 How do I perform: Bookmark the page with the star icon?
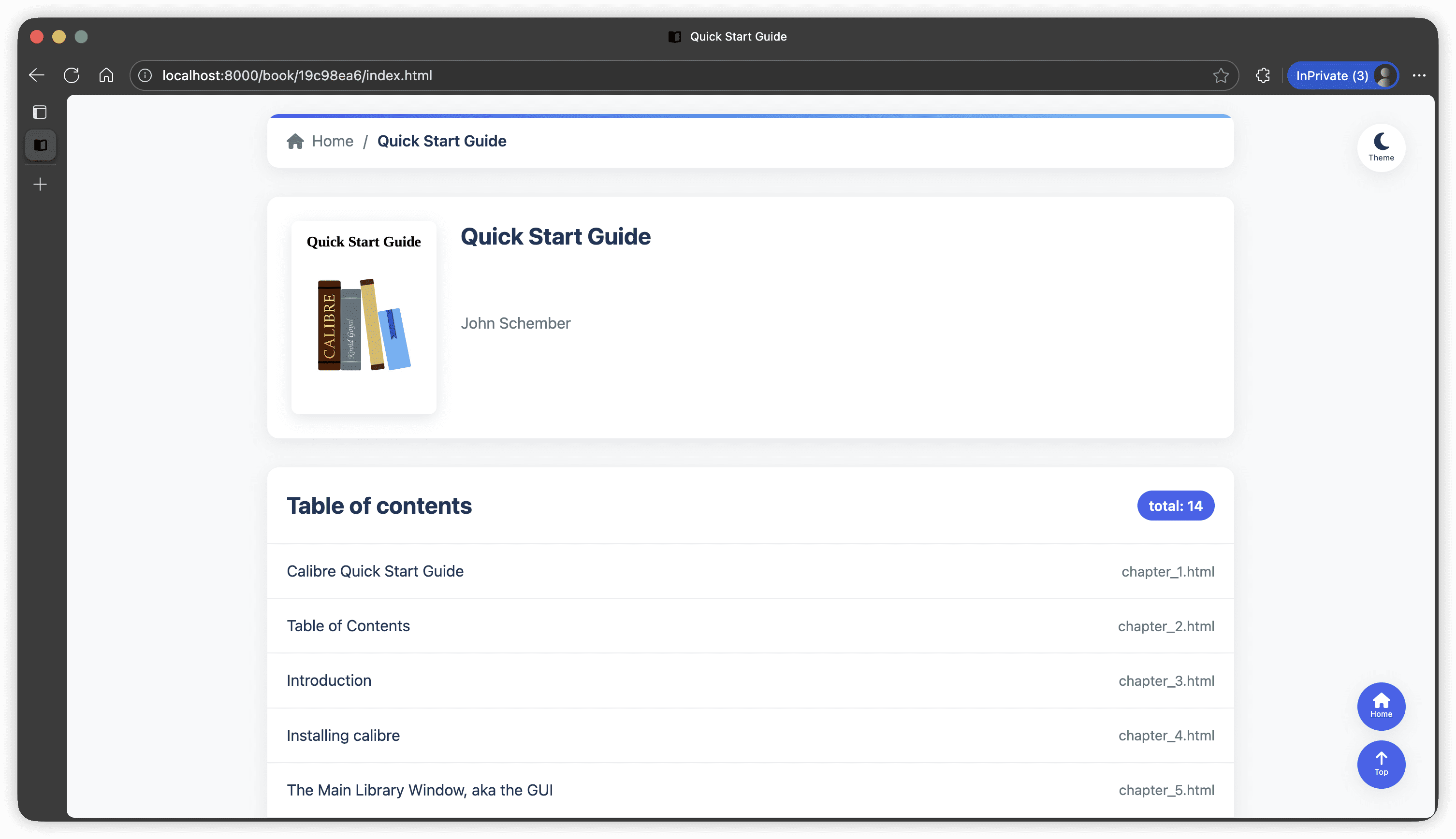(1221, 75)
